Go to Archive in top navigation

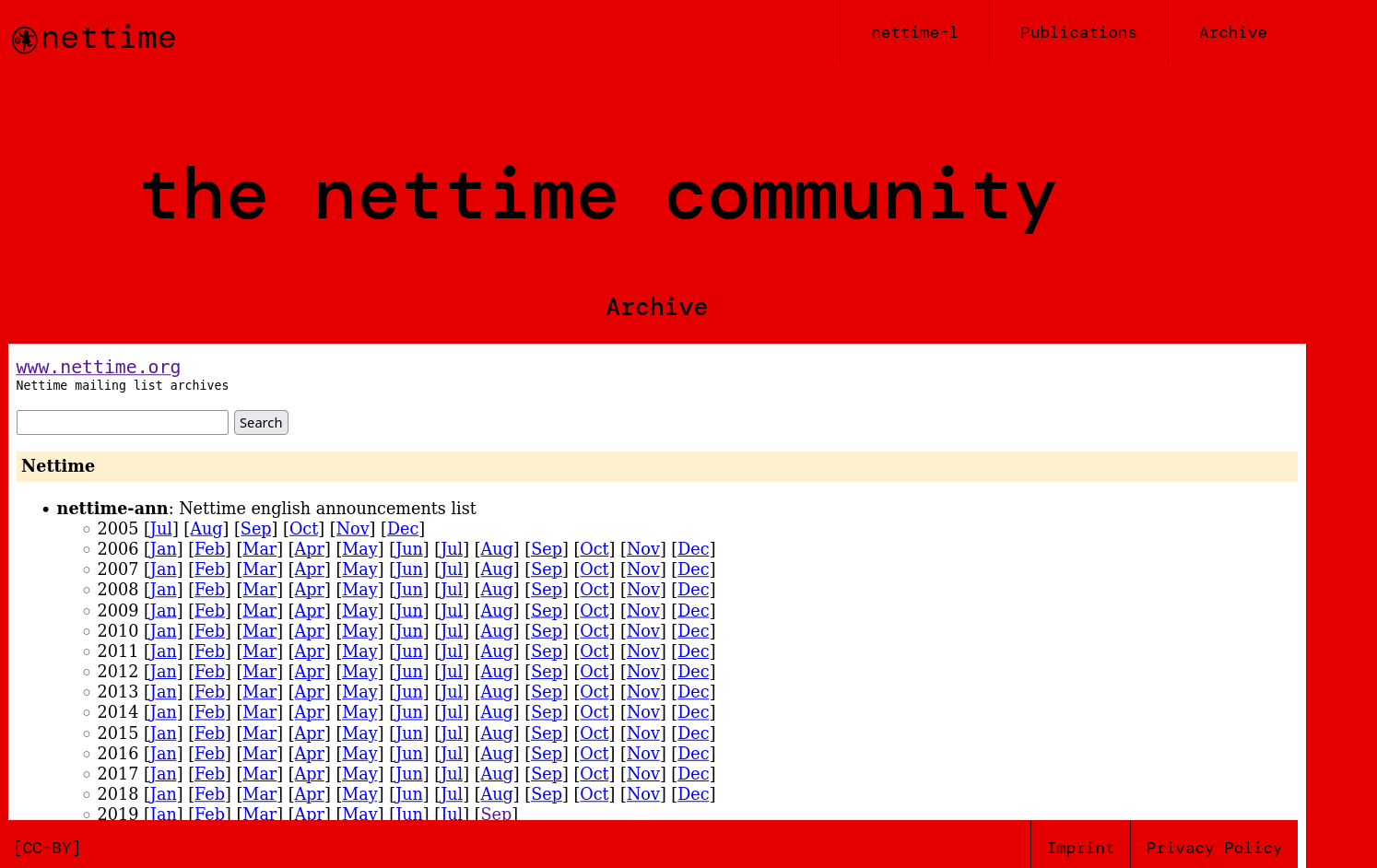(x=1232, y=33)
